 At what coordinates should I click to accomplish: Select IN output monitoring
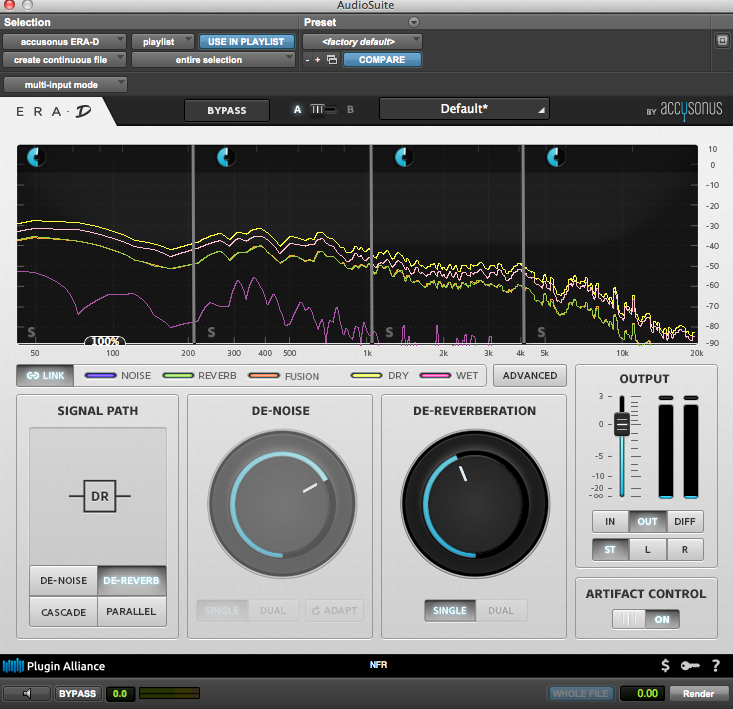pos(610,522)
